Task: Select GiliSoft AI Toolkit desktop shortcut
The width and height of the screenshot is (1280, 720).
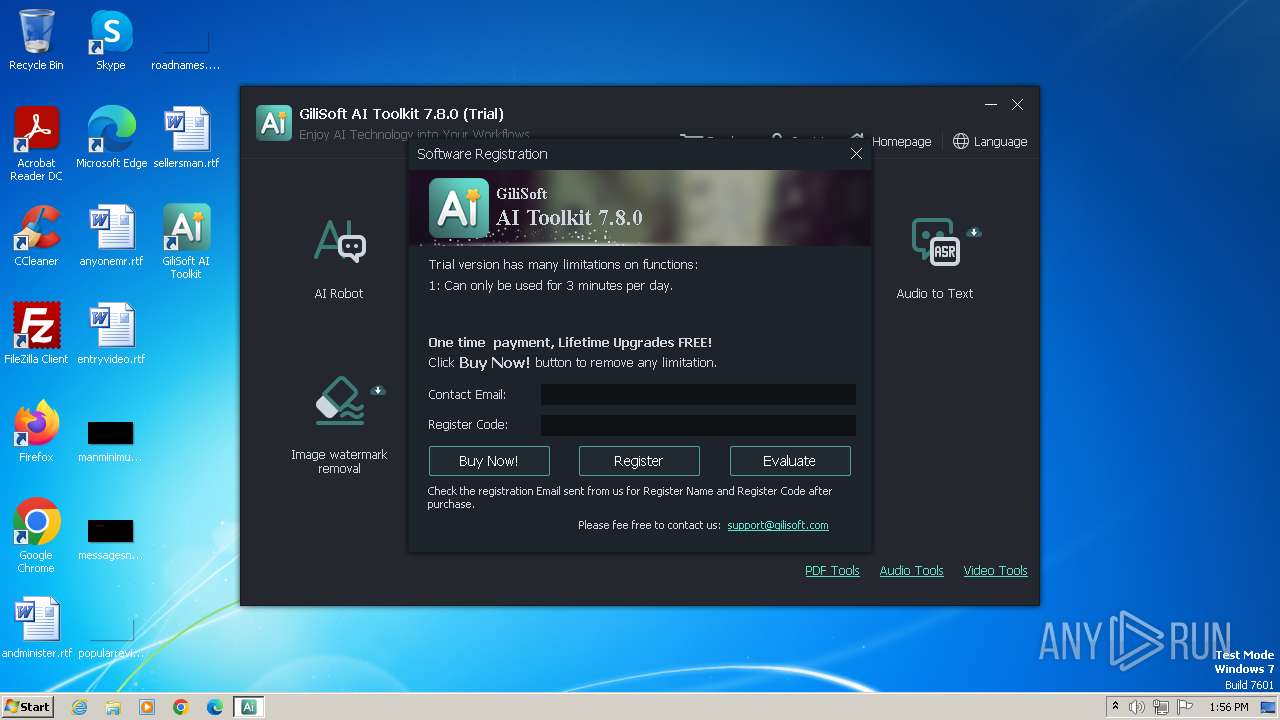Action: [186, 242]
